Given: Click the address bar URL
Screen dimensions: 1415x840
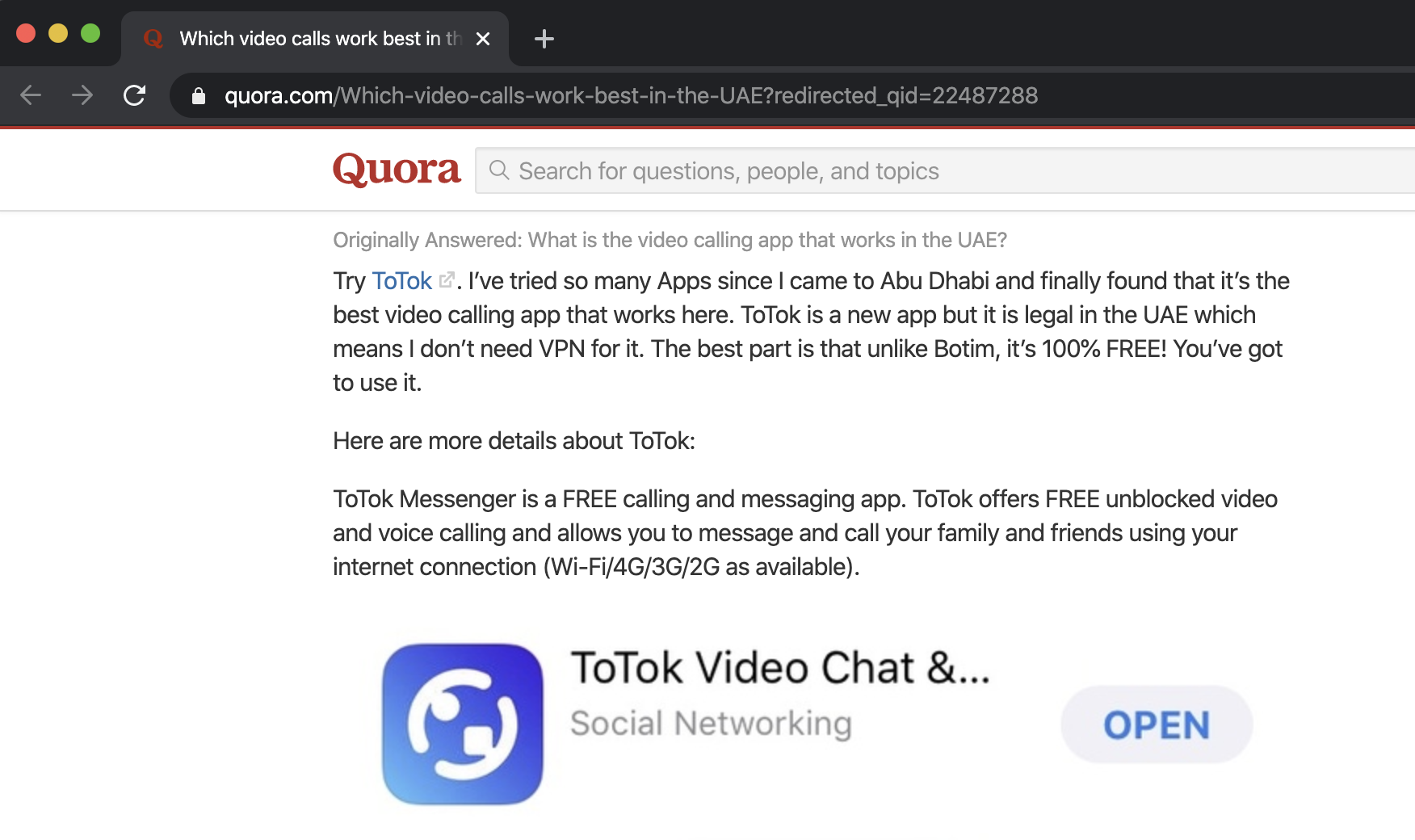Looking at the screenshot, I should (631, 96).
